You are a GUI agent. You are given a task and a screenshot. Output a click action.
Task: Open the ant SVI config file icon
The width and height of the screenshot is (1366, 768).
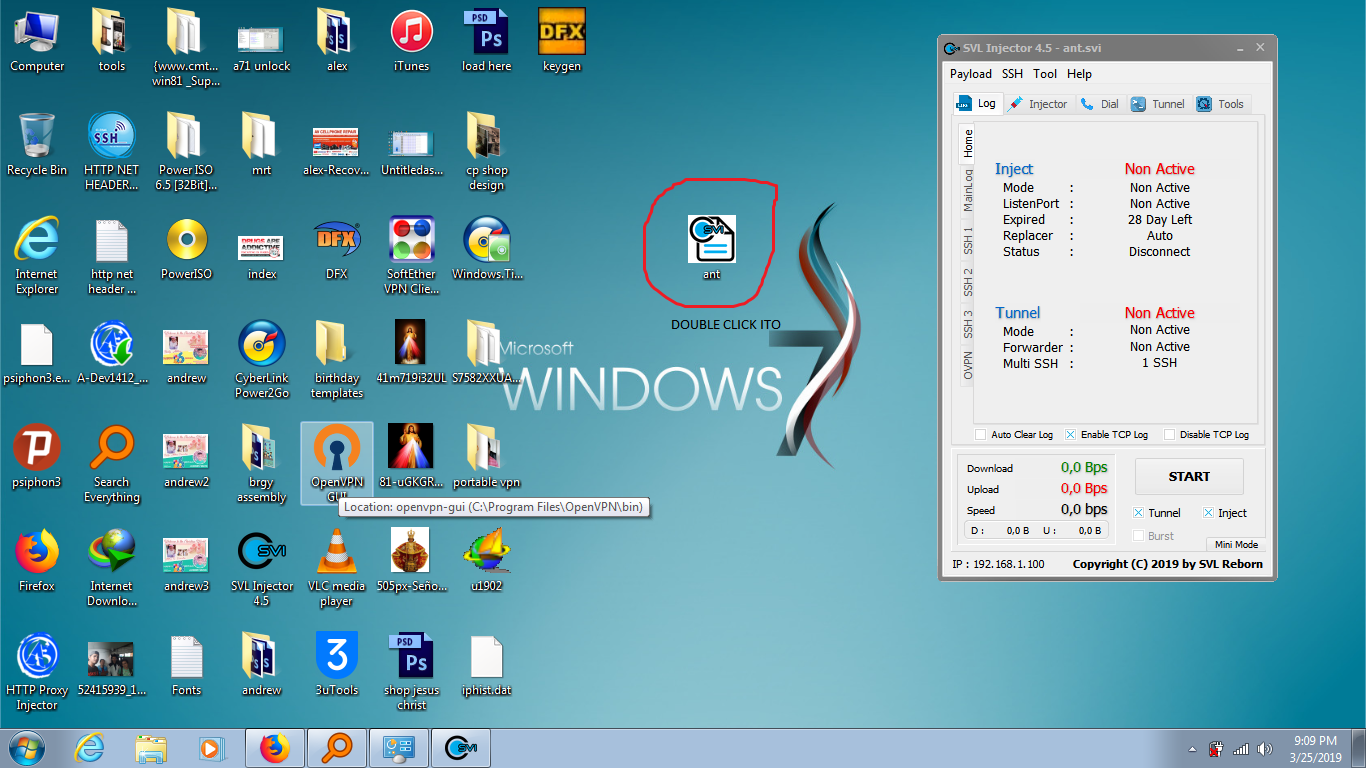tap(711, 240)
